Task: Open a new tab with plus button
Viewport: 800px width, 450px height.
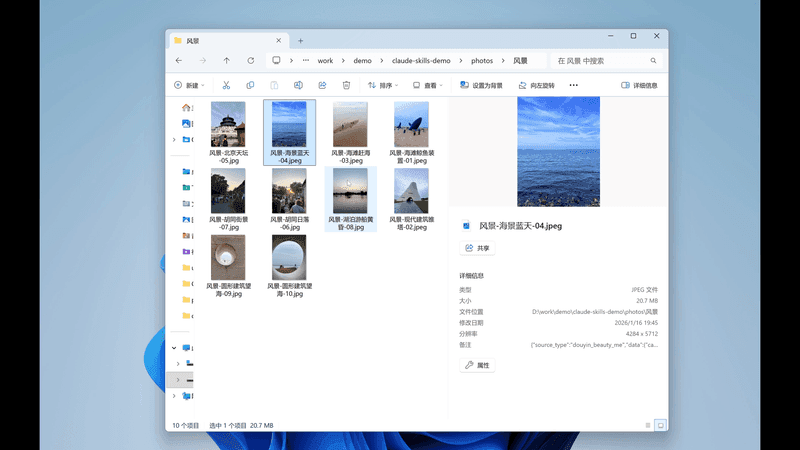Action: [x=300, y=41]
